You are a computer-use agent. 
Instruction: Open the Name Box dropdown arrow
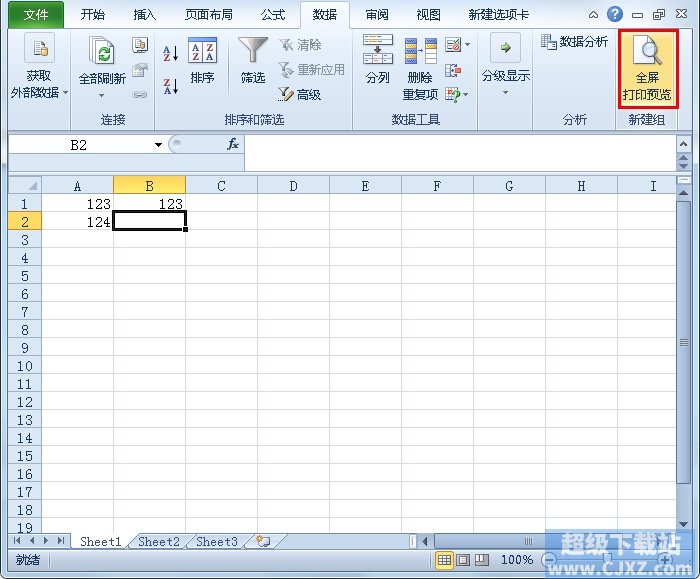pos(158,145)
